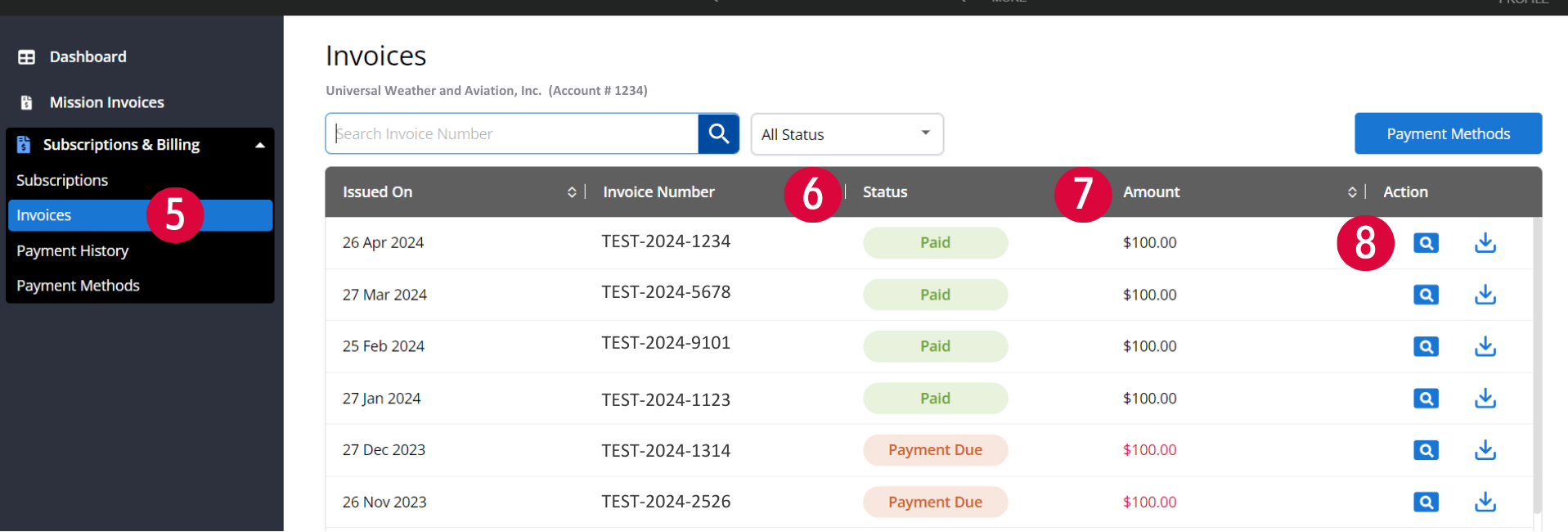Click the Action column header
The image size is (1568, 532).
pos(1405,192)
